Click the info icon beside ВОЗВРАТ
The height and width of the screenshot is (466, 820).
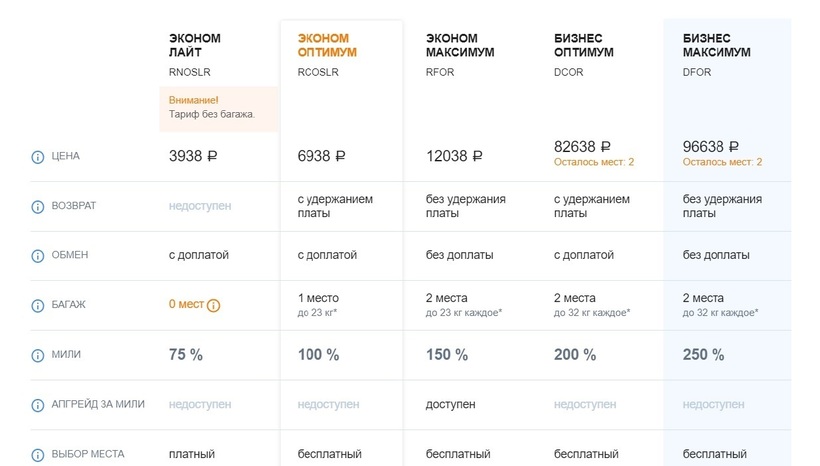point(38,206)
